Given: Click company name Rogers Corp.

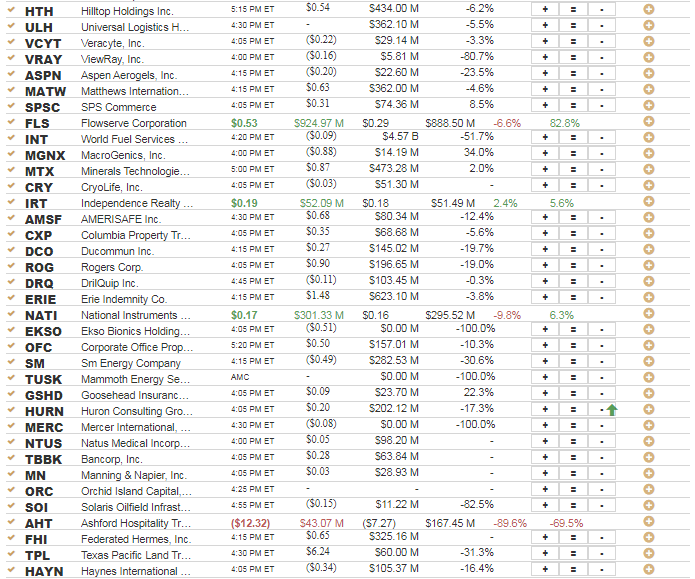Looking at the screenshot, I should pyautogui.click(x=112, y=267).
